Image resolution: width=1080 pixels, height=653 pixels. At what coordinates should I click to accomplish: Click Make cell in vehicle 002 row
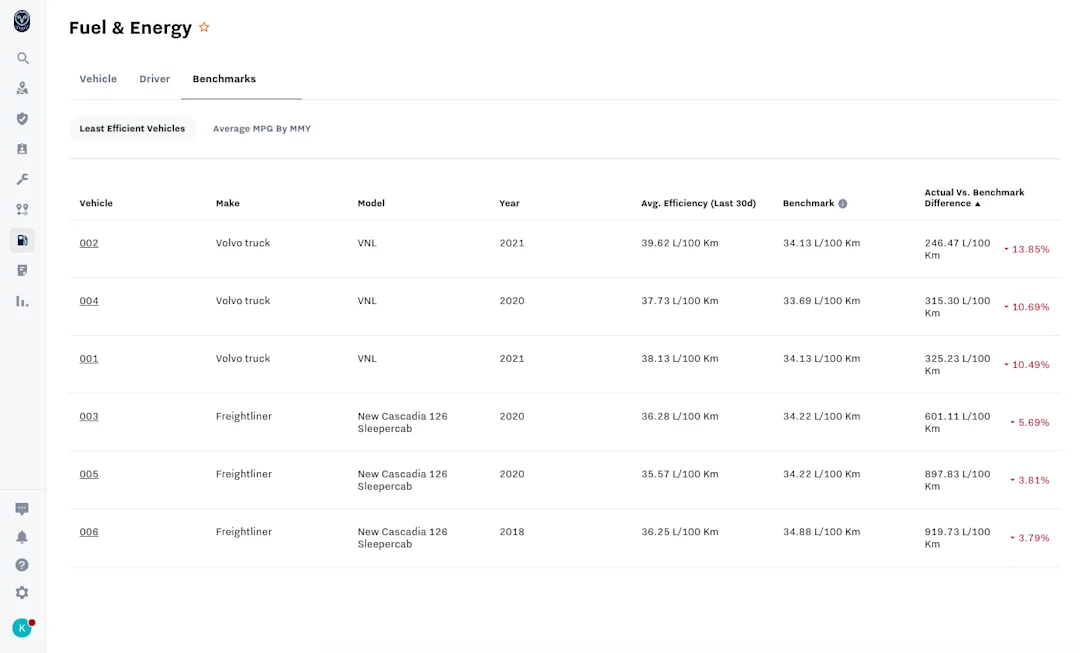click(243, 243)
